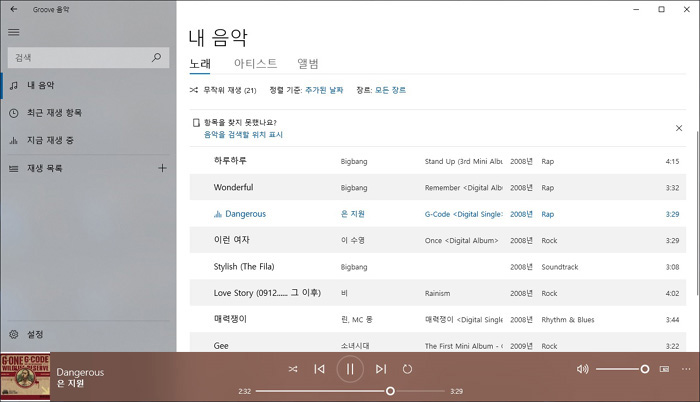Click genre Rhythm & Blues in 매력쟁이 row
Viewport: 700px width, 402px height.
point(568,320)
